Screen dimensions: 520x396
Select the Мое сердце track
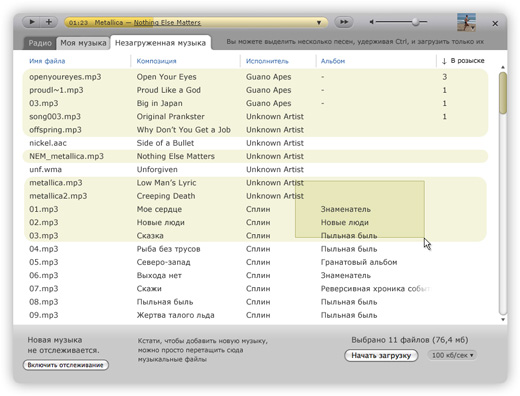pyautogui.click(x=159, y=209)
